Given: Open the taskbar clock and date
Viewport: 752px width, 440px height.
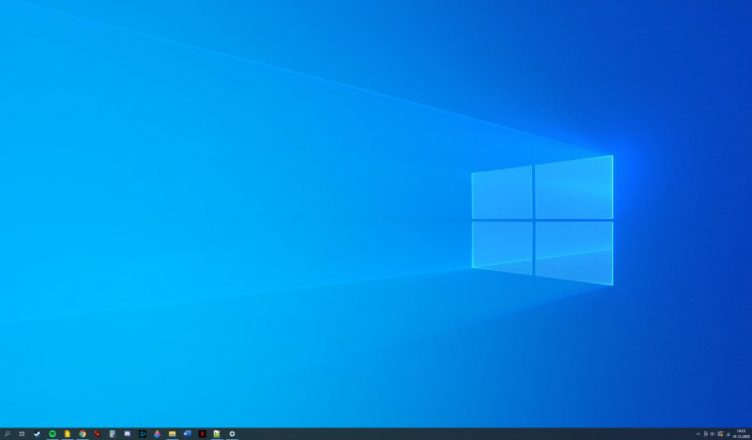Looking at the screenshot, I should pyautogui.click(x=741, y=434).
